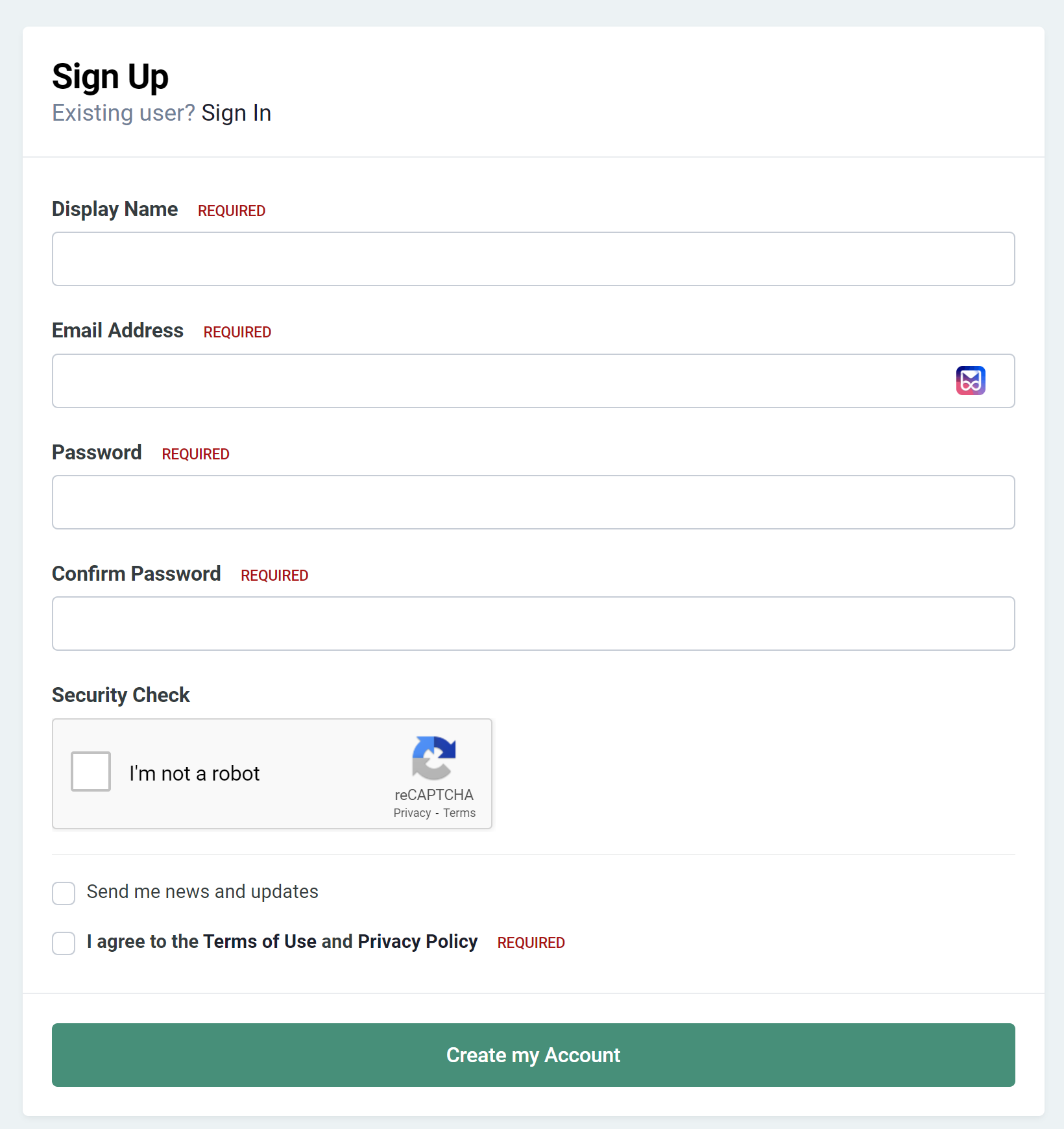
Task: Open reCAPTCHA's Privacy link
Action: [411, 812]
